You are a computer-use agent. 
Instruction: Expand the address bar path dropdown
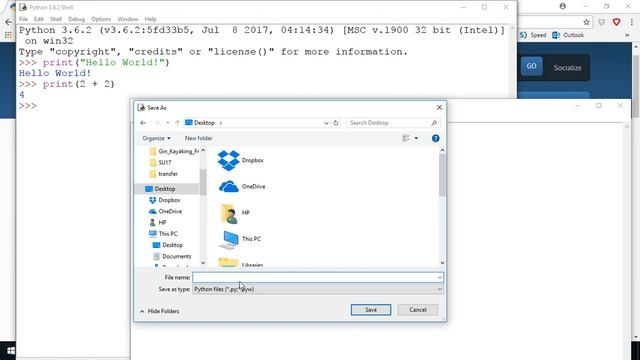pos(326,123)
